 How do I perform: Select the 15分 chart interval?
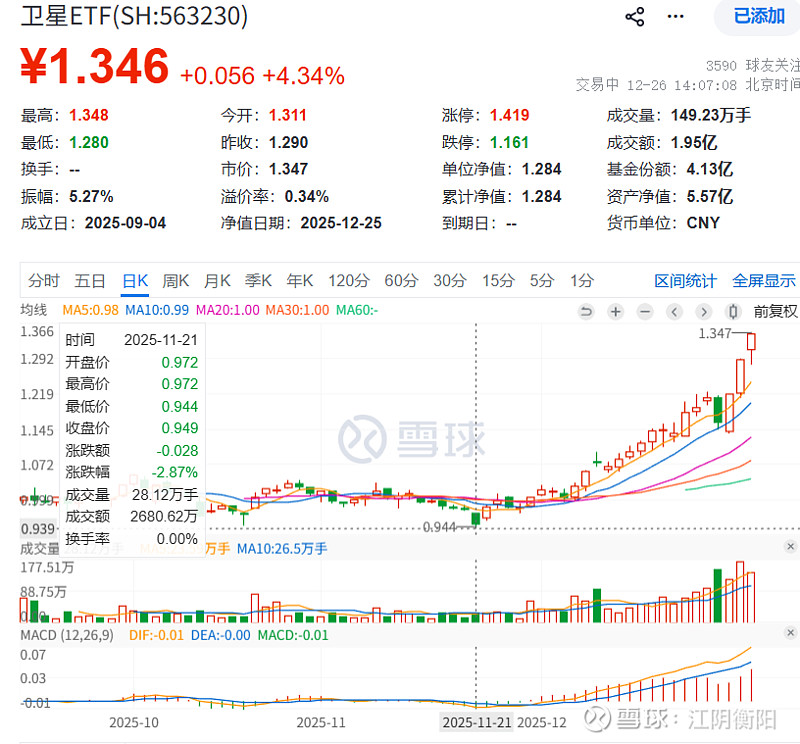[498, 281]
